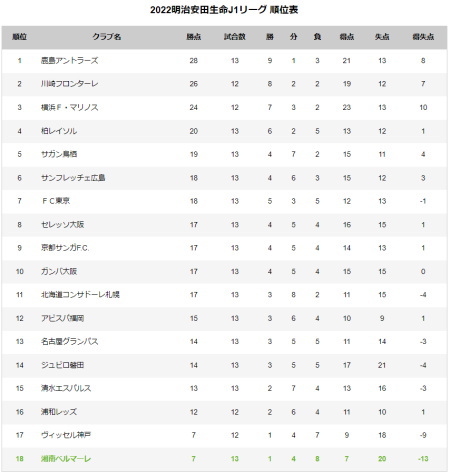The width and height of the screenshot is (450, 475).
Task: Click サンフレッチェ広島 club name
Action: (73, 178)
